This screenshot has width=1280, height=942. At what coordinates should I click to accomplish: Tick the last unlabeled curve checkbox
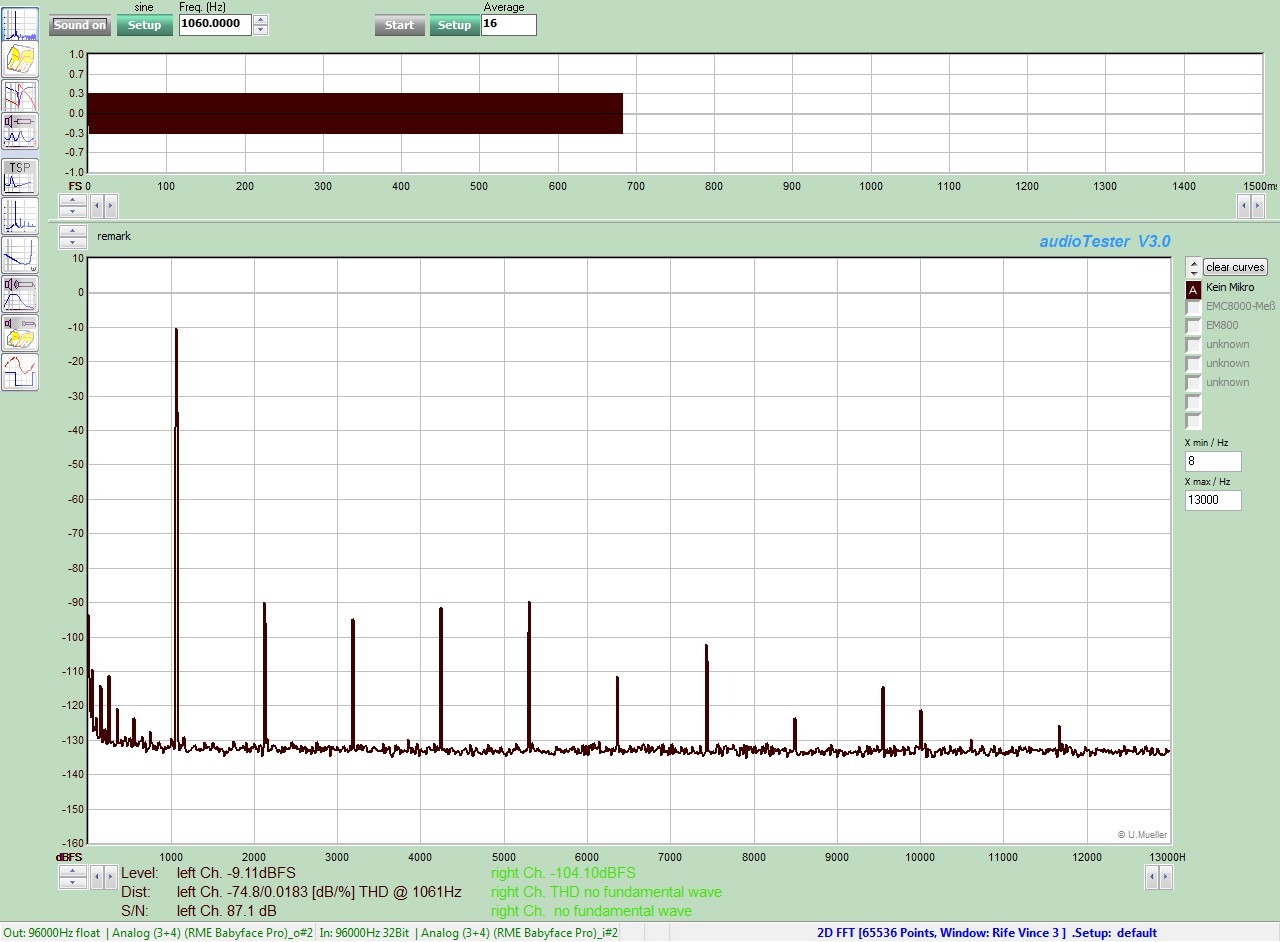tap(1193, 421)
